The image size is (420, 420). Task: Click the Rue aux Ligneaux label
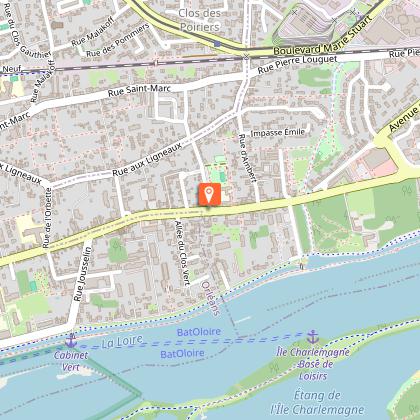pos(147,159)
